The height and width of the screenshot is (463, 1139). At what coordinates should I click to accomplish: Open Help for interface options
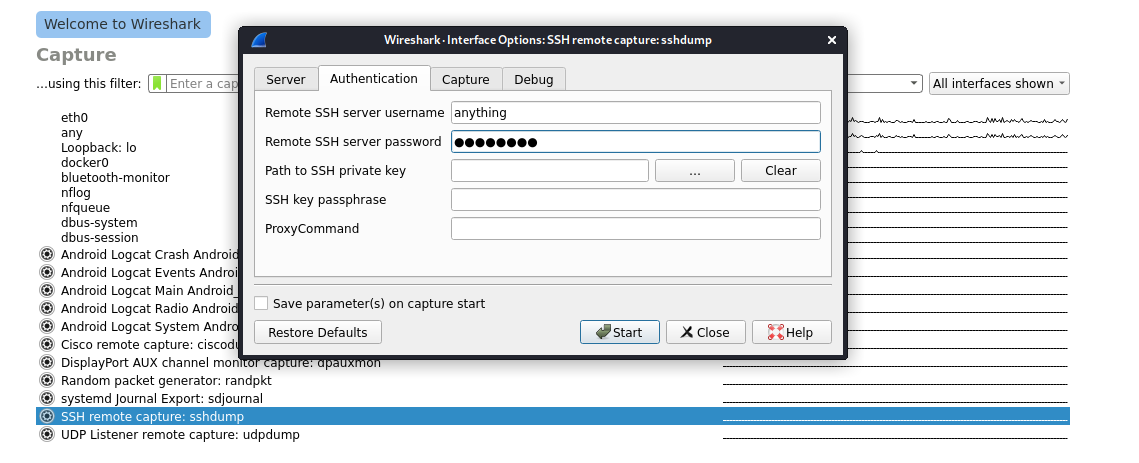pyautogui.click(x=792, y=332)
